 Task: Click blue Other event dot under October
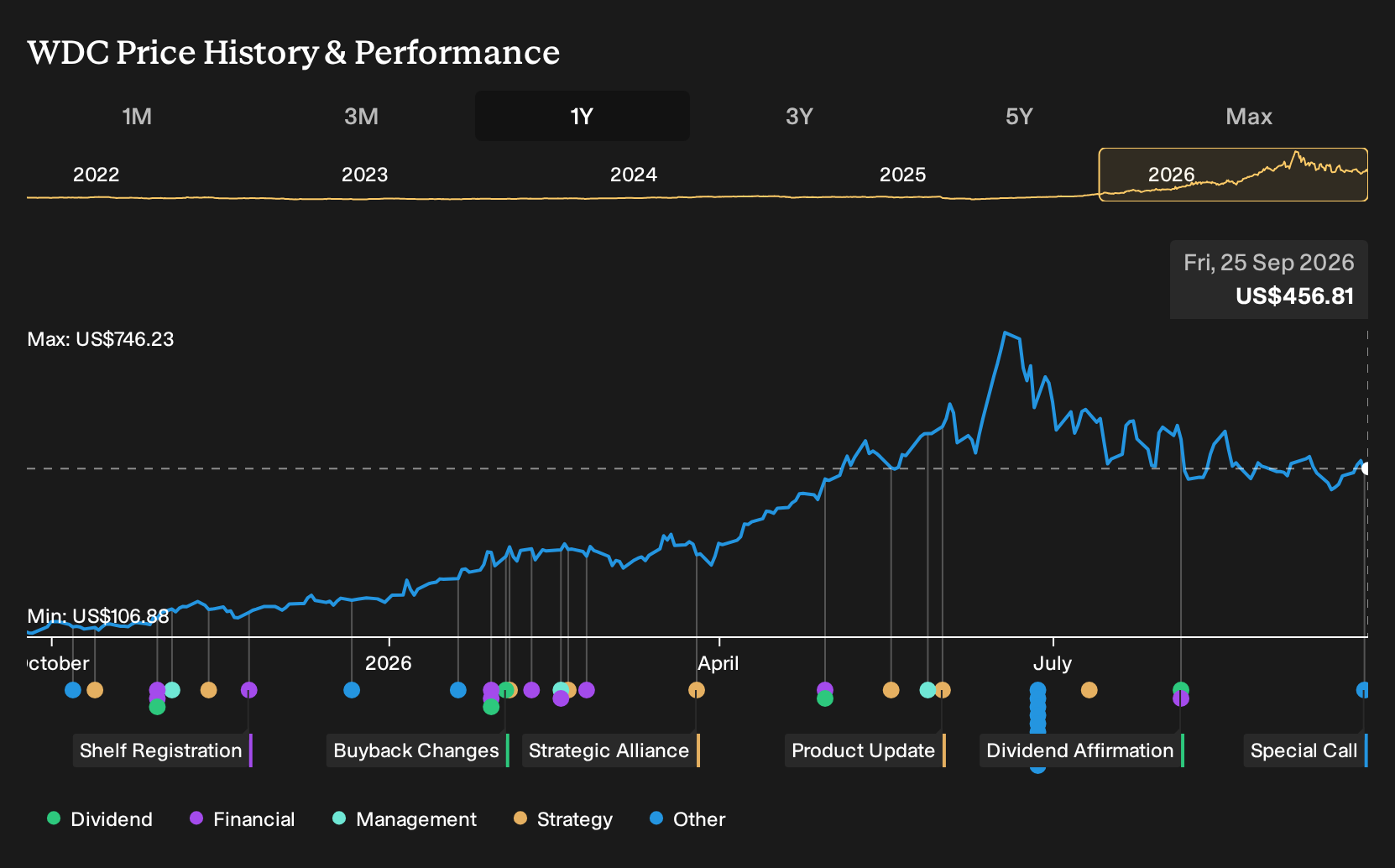pyautogui.click(x=73, y=690)
